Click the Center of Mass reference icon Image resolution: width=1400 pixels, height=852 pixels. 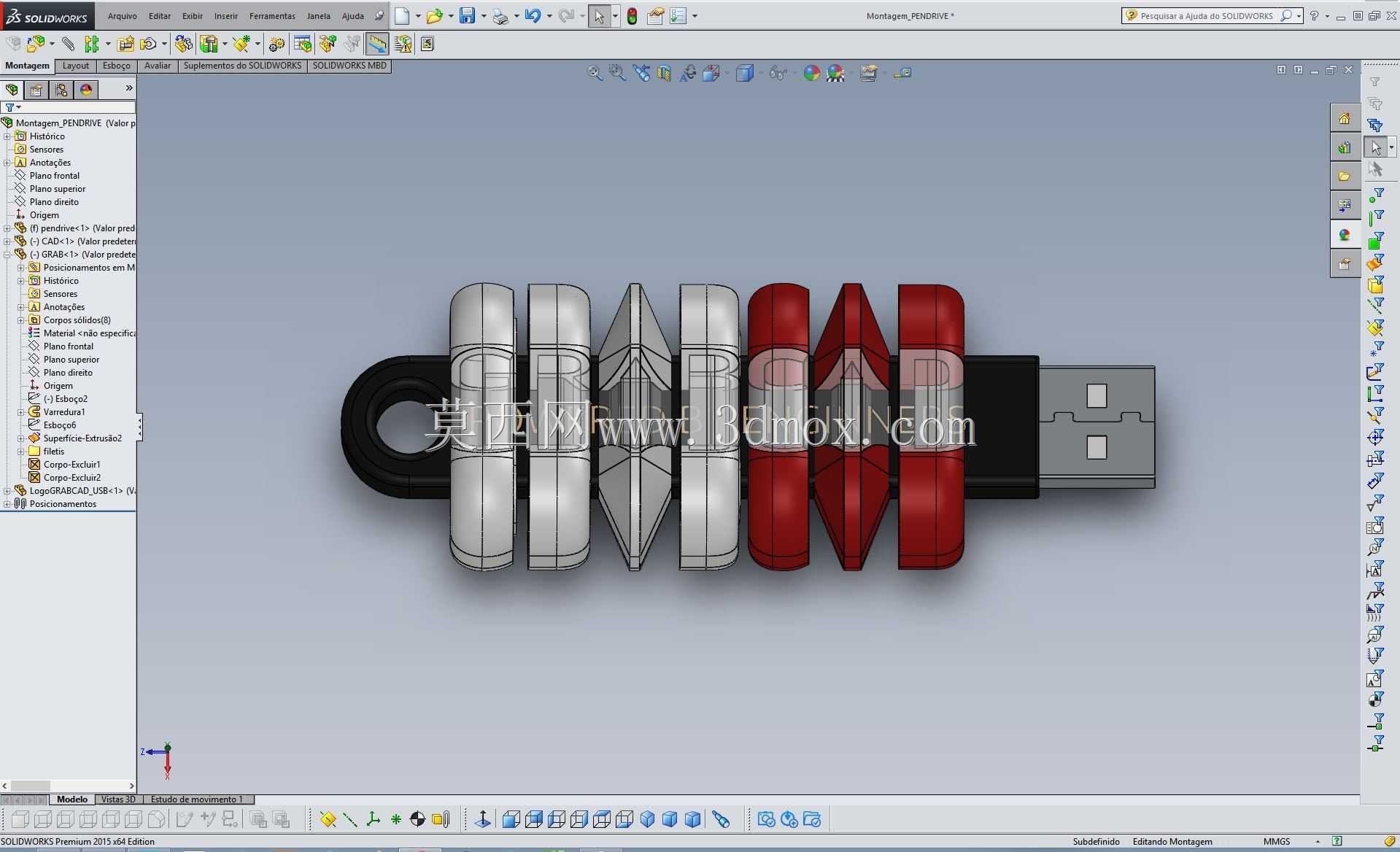[x=417, y=819]
